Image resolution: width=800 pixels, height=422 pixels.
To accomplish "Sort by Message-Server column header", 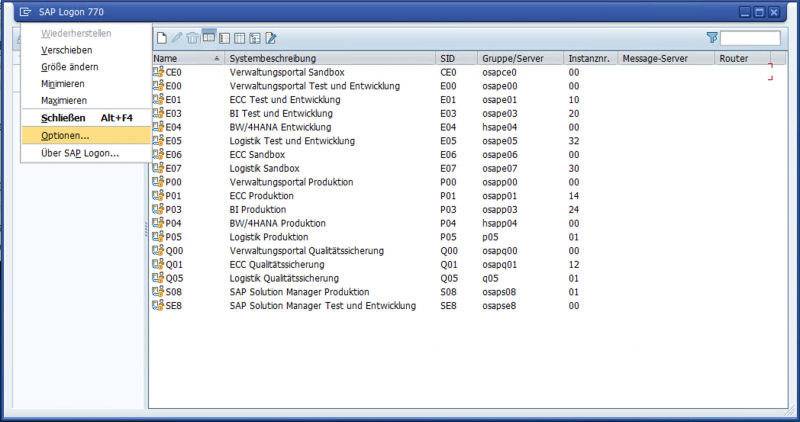I will pos(666,59).
